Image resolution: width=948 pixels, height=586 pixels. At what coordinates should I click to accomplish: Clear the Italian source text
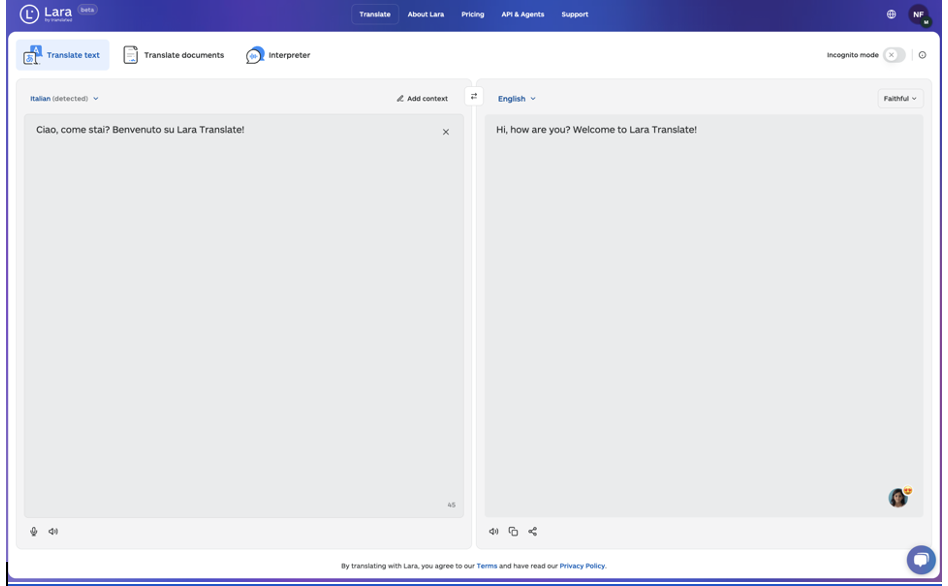(x=446, y=132)
